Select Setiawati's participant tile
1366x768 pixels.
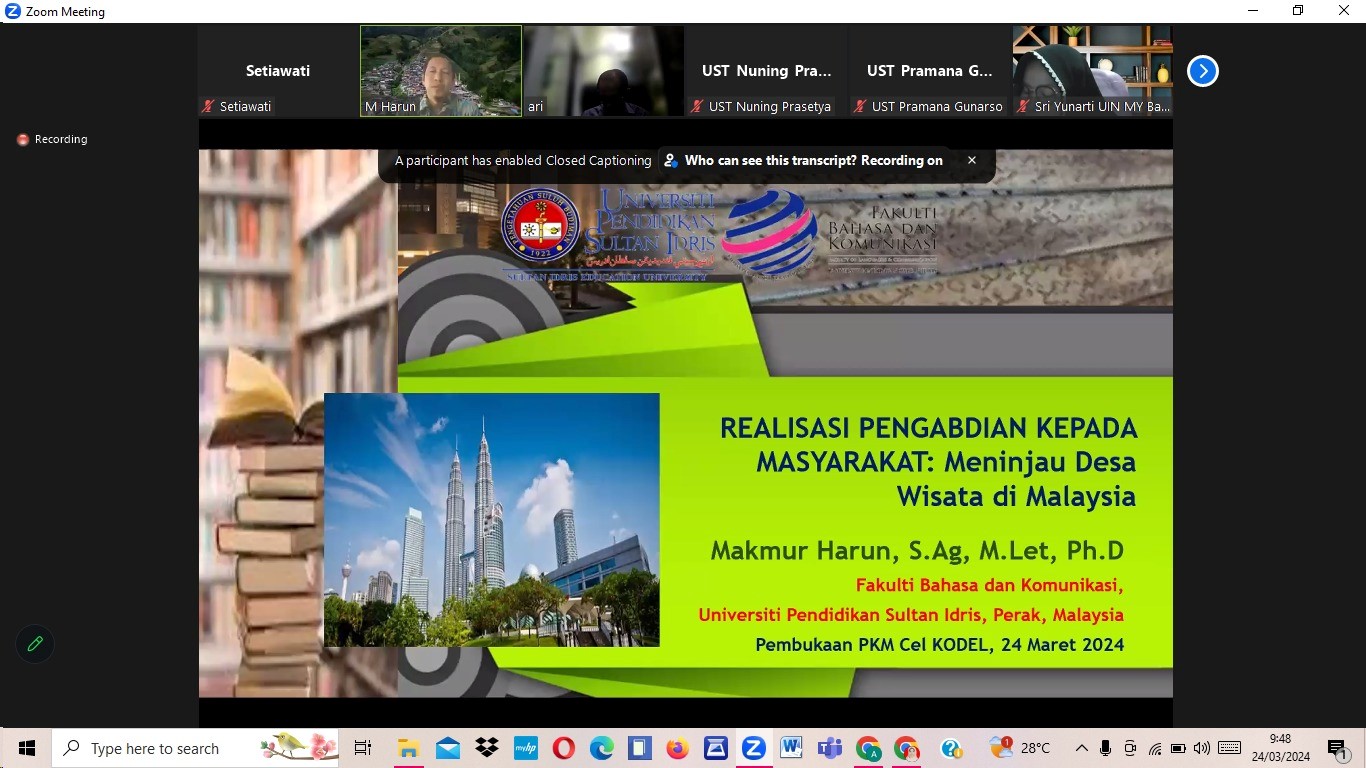click(278, 71)
